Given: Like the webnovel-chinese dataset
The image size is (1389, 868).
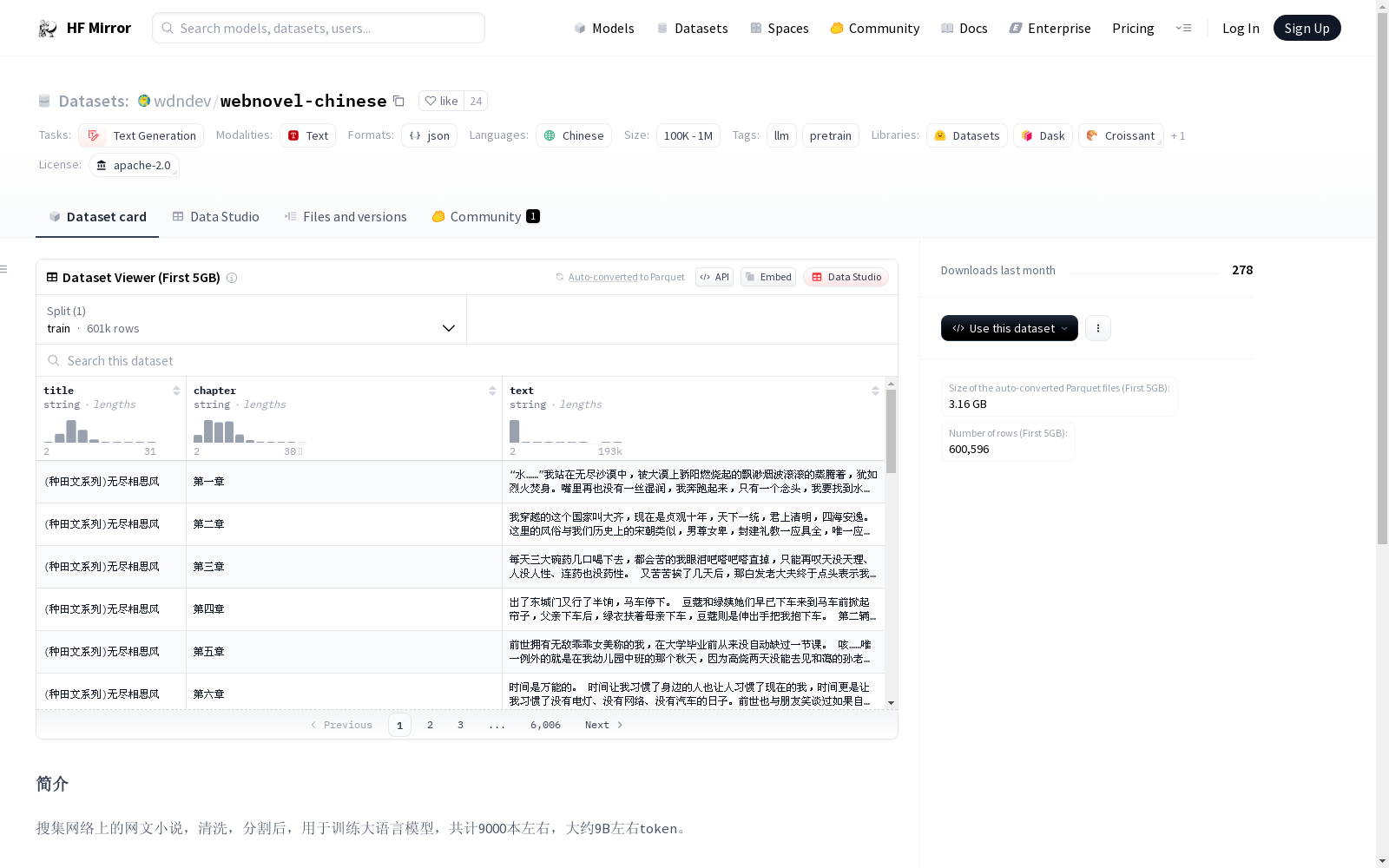Looking at the screenshot, I should 441,101.
